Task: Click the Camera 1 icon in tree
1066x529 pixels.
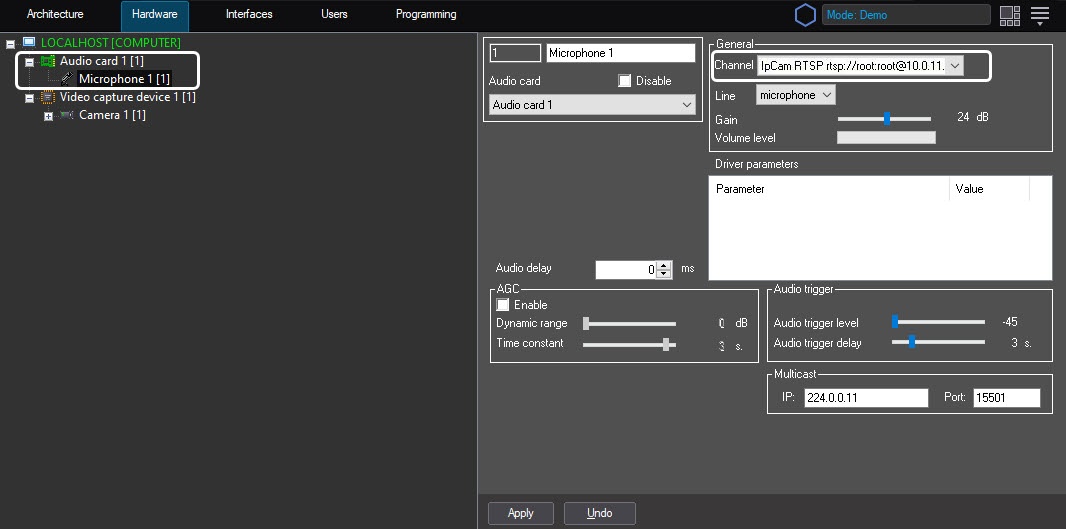Action: (67, 116)
